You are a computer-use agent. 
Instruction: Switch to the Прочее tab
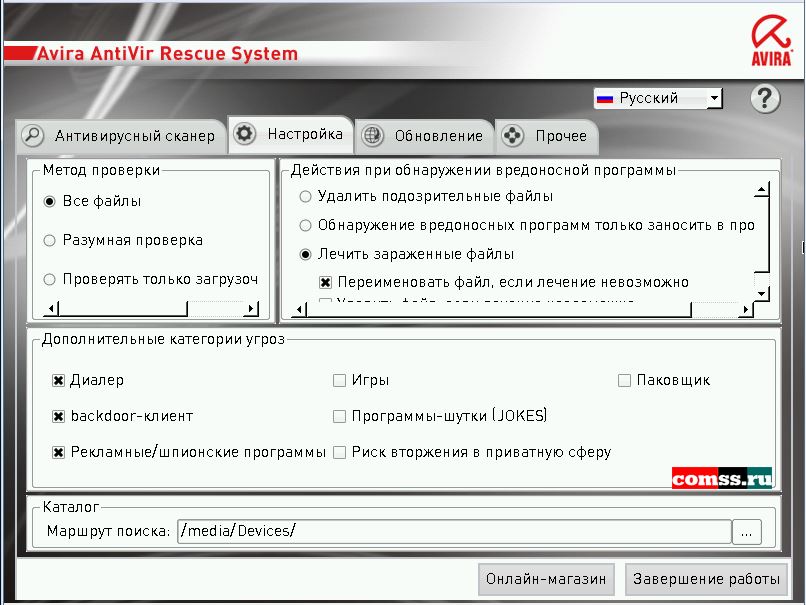click(x=546, y=136)
